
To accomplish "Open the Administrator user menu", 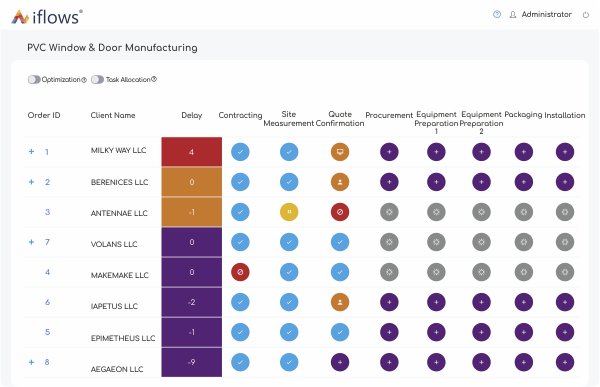I will click(541, 15).
